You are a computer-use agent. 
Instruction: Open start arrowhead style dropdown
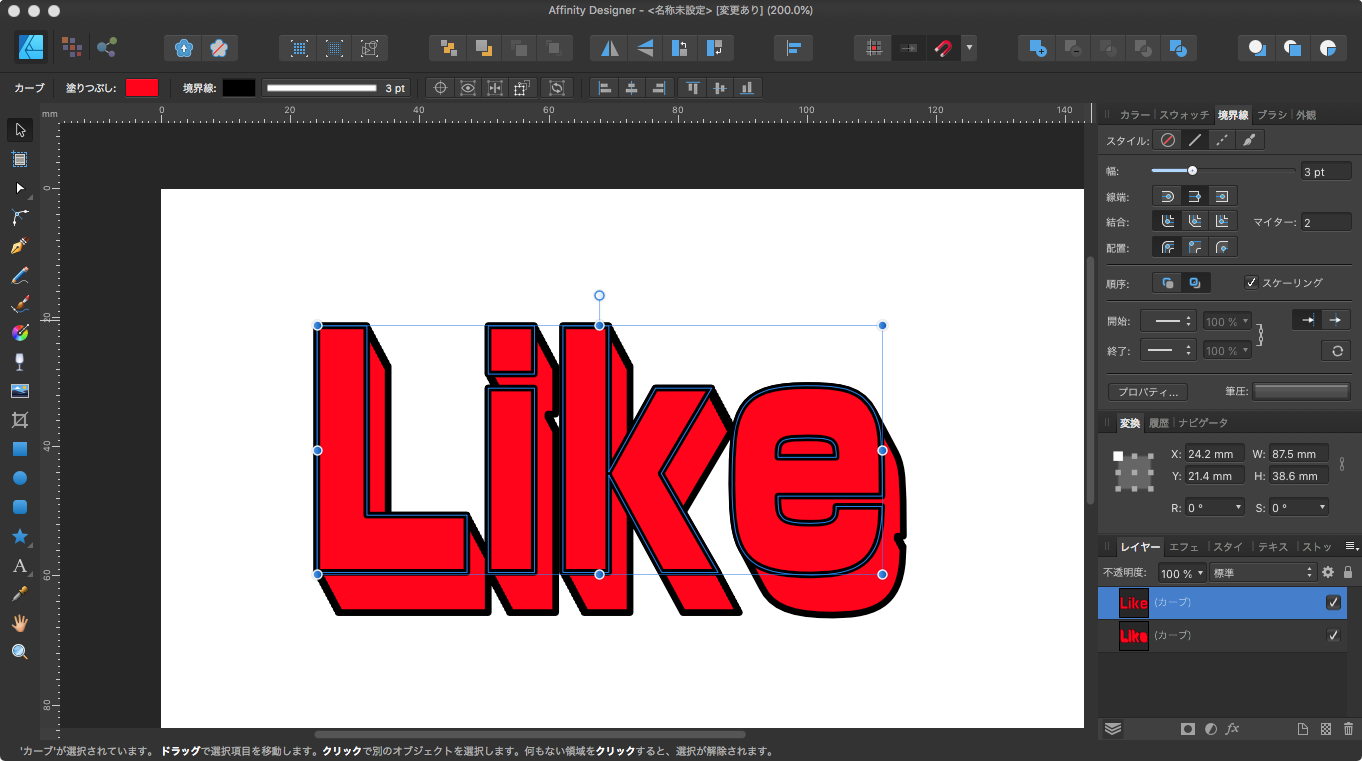[1168, 322]
